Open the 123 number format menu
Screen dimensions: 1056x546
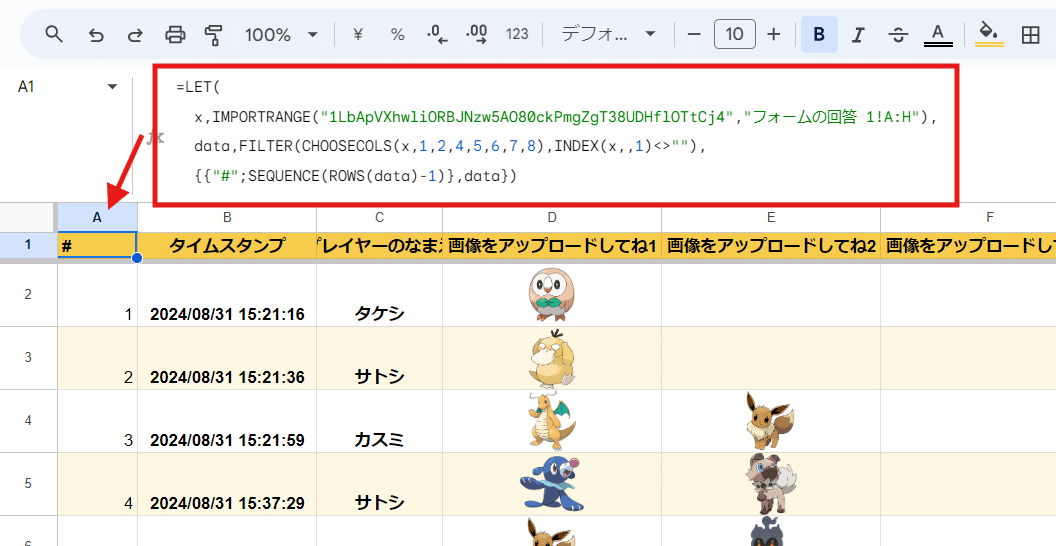pyautogui.click(x=517, y=34)
